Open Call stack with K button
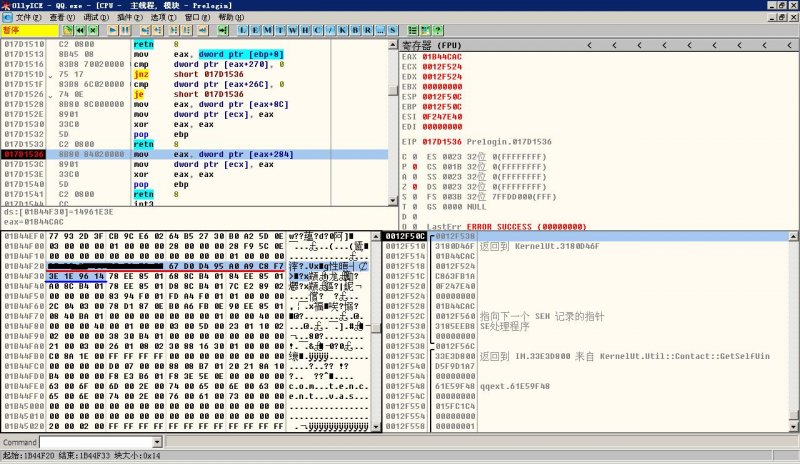Viewport: 800px width, 464px height. [x=342, y=30]
